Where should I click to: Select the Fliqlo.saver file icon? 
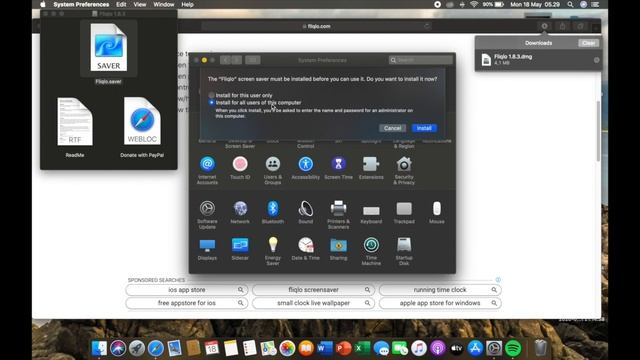[109, 48]
